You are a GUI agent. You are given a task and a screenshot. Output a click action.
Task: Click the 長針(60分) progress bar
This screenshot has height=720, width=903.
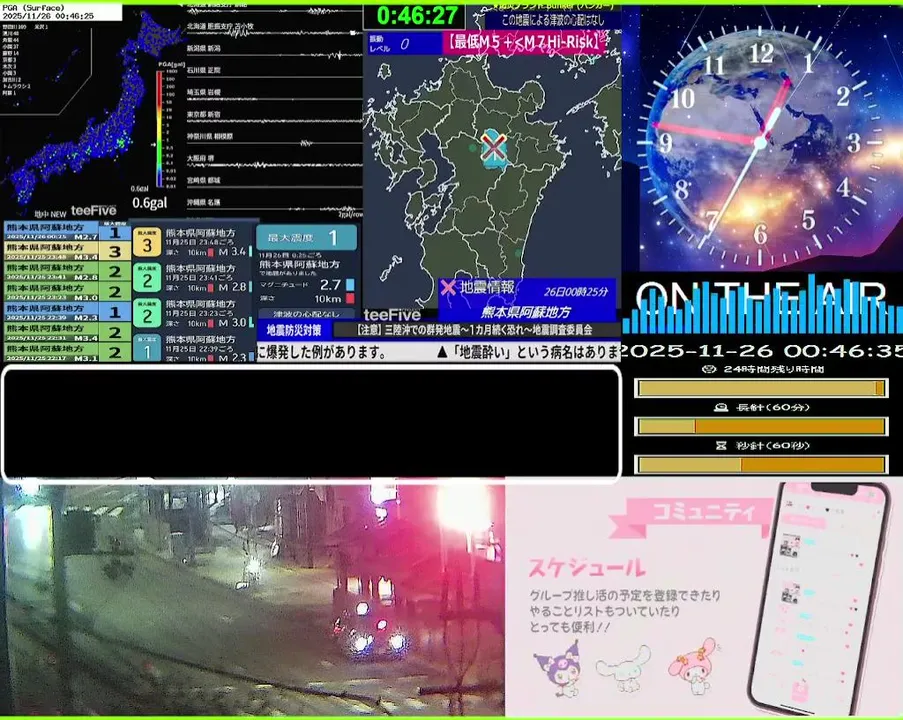pos(761,426)
